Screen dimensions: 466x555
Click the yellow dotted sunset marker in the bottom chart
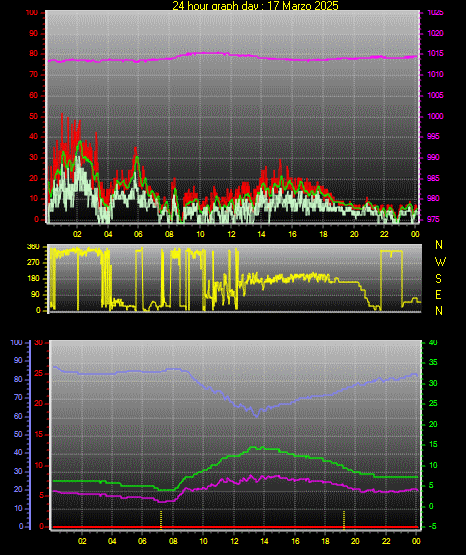pyautogui.click(x=344, y=520)
